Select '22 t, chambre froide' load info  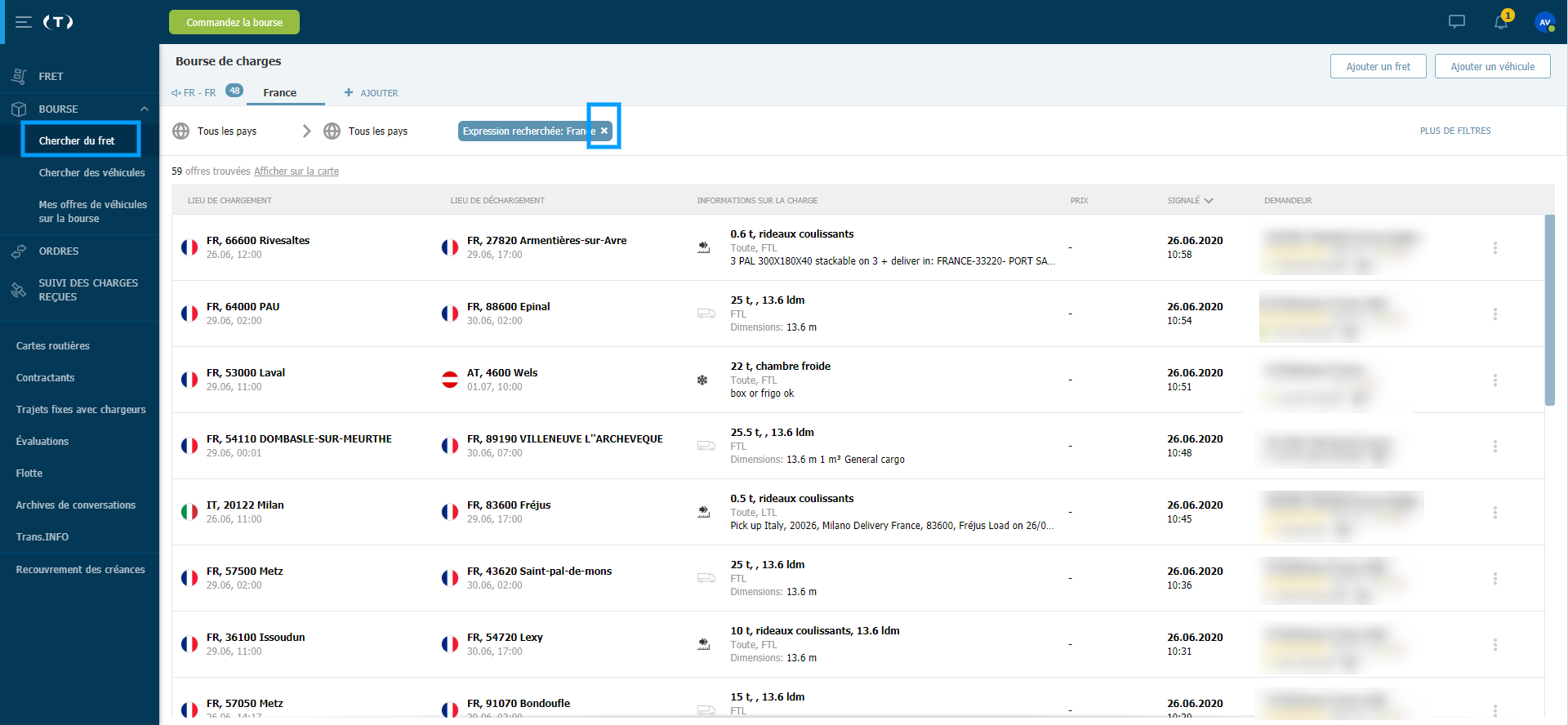(x=780, y=366)
